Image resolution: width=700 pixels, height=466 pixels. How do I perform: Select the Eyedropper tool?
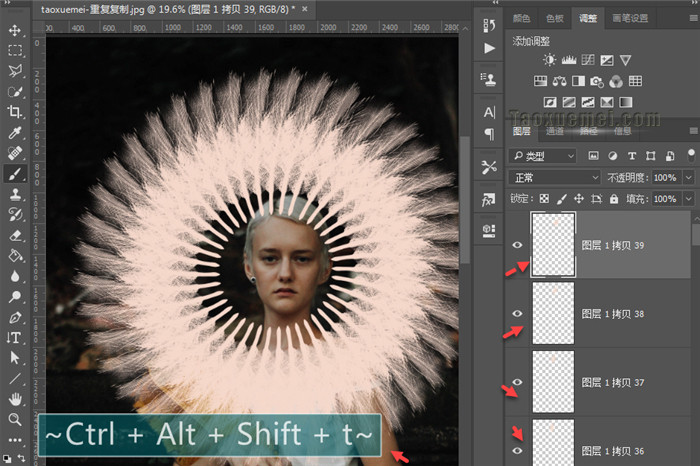pos(15,133)
